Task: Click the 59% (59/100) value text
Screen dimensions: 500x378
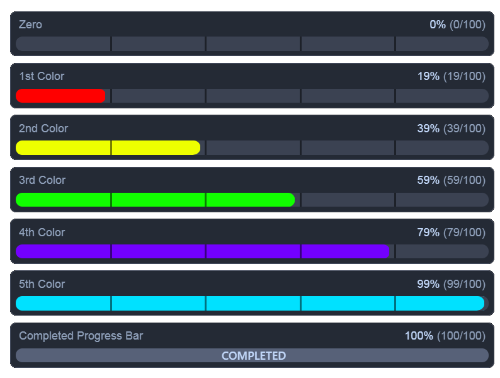Action: (x=451, y=180)
